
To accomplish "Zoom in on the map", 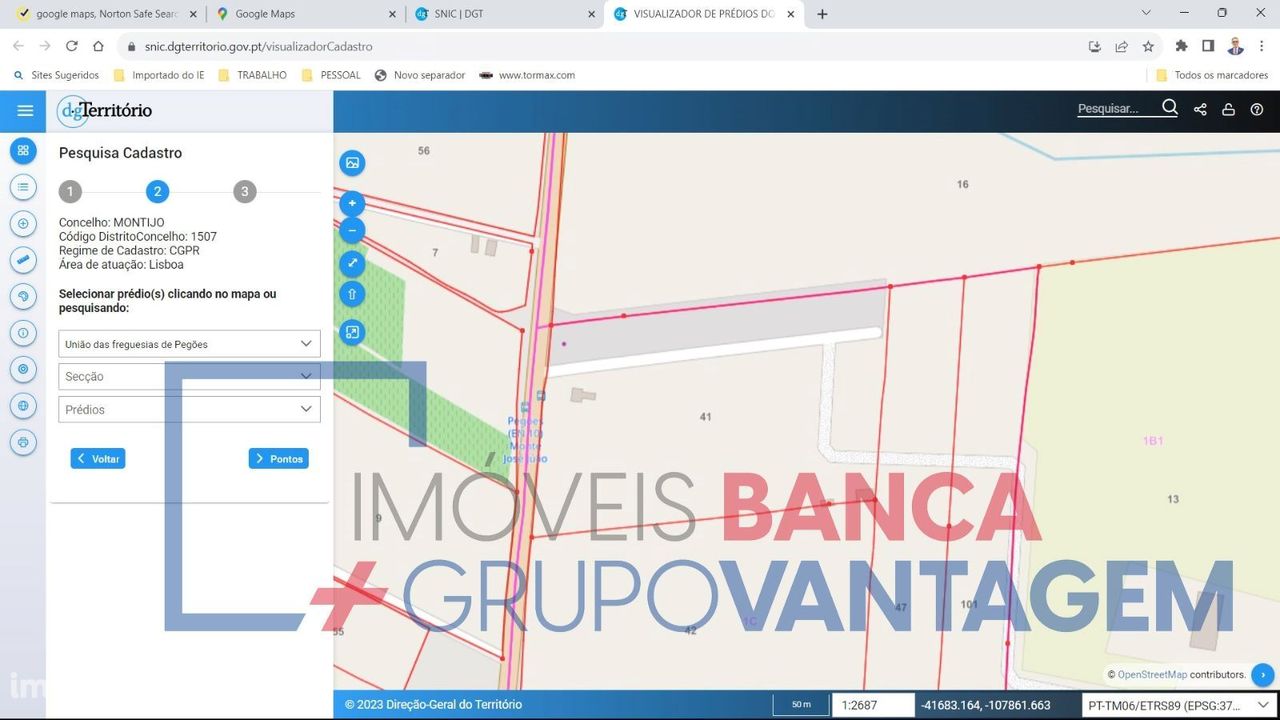I will (x=352, y=204).
